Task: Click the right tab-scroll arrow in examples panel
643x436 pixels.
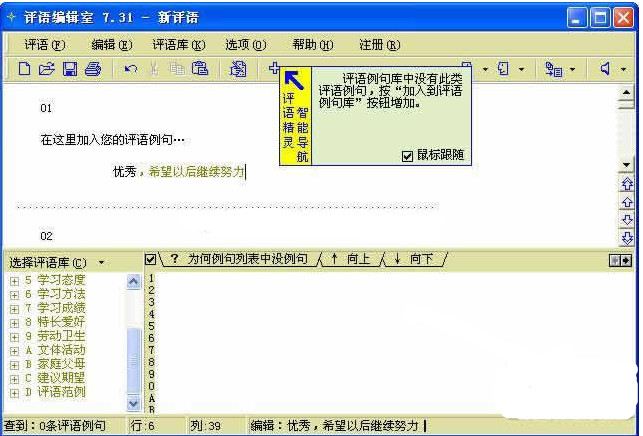Action: tap(626, 260)
